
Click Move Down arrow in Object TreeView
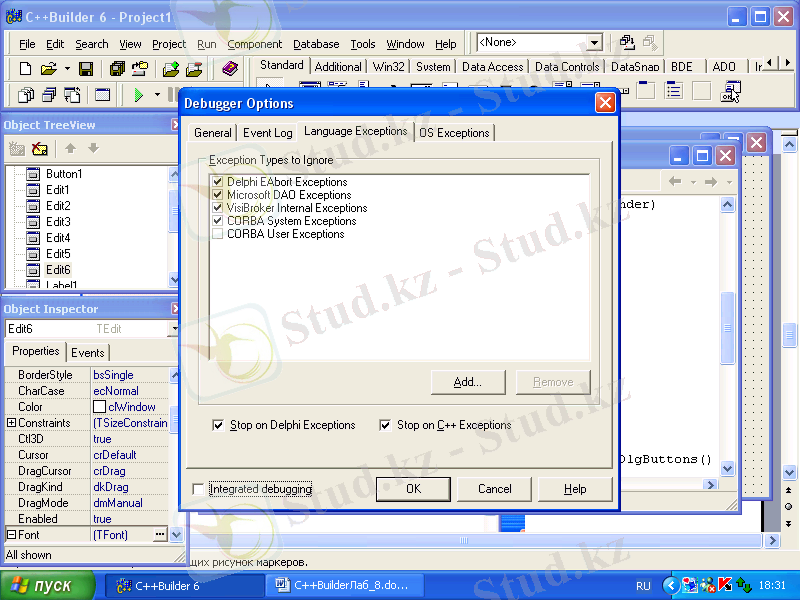pos(93,148)
